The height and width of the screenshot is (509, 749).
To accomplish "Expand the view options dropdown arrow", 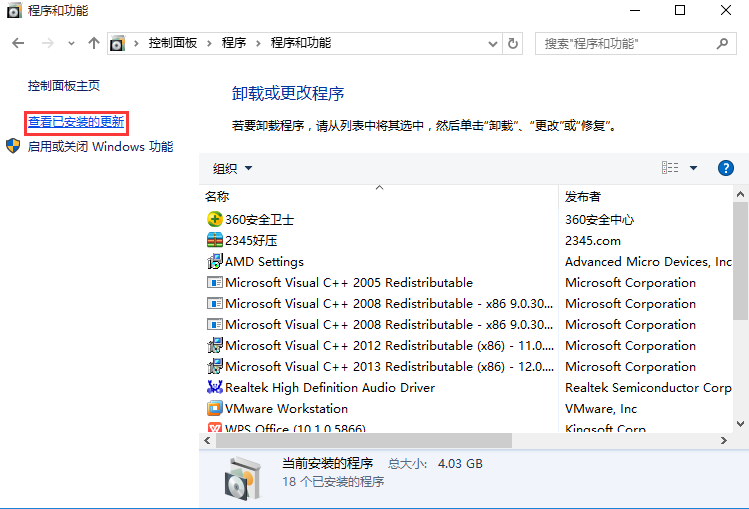I will pyautogui.click(x=693, y=168).
